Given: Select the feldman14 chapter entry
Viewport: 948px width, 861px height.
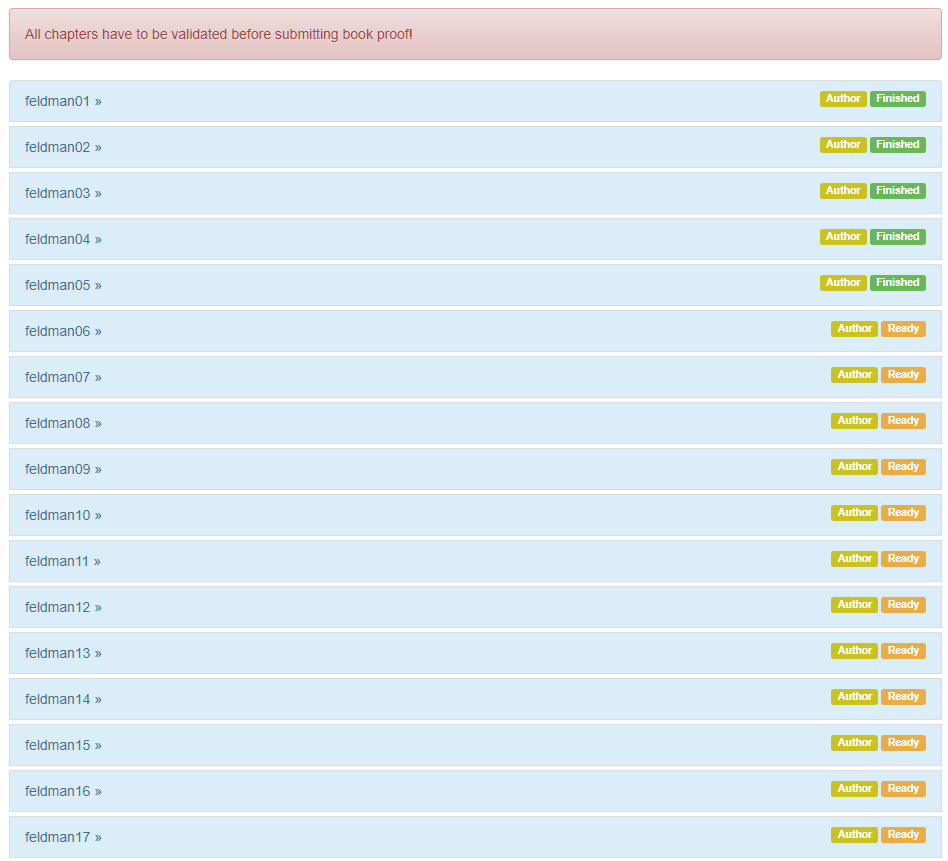Looking at the screenshot, I should [63, 699].
